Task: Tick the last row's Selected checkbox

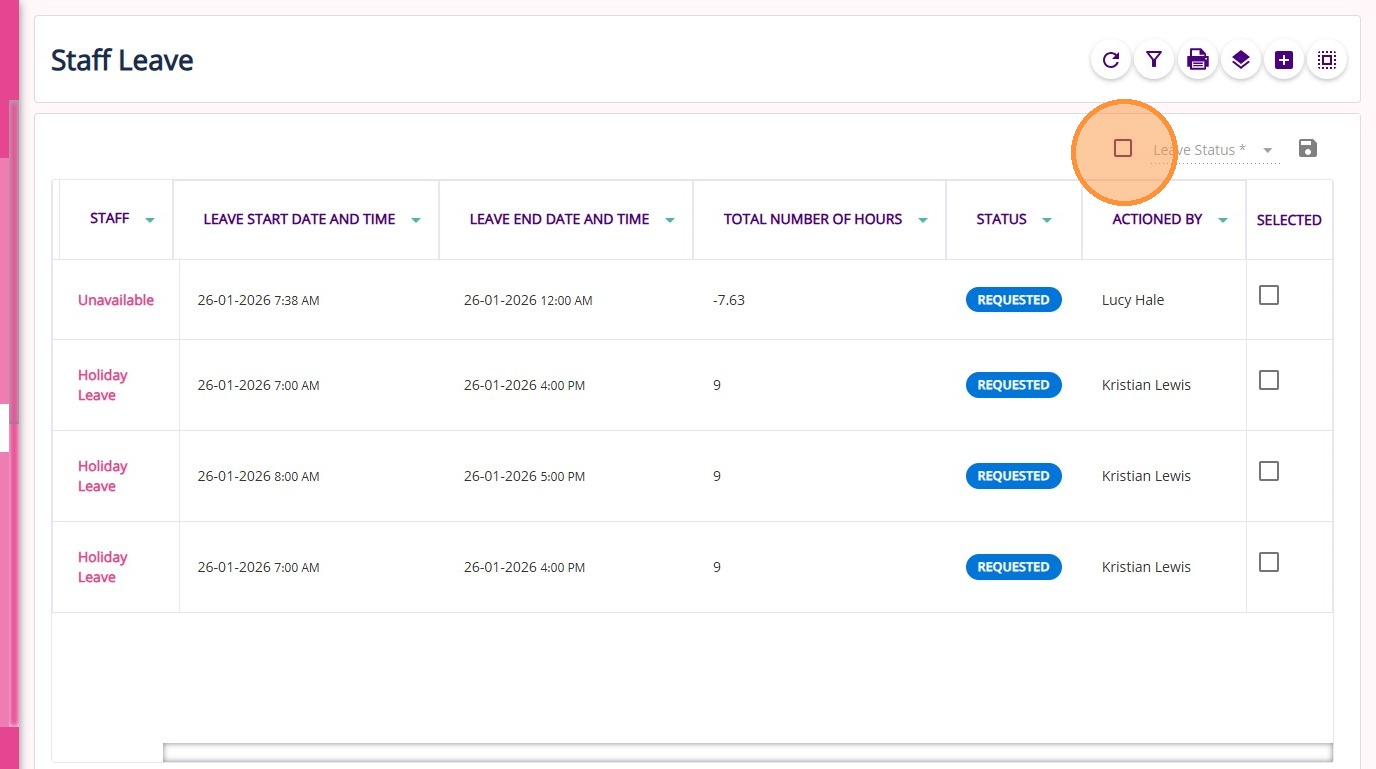Action: coord(1269,562)
